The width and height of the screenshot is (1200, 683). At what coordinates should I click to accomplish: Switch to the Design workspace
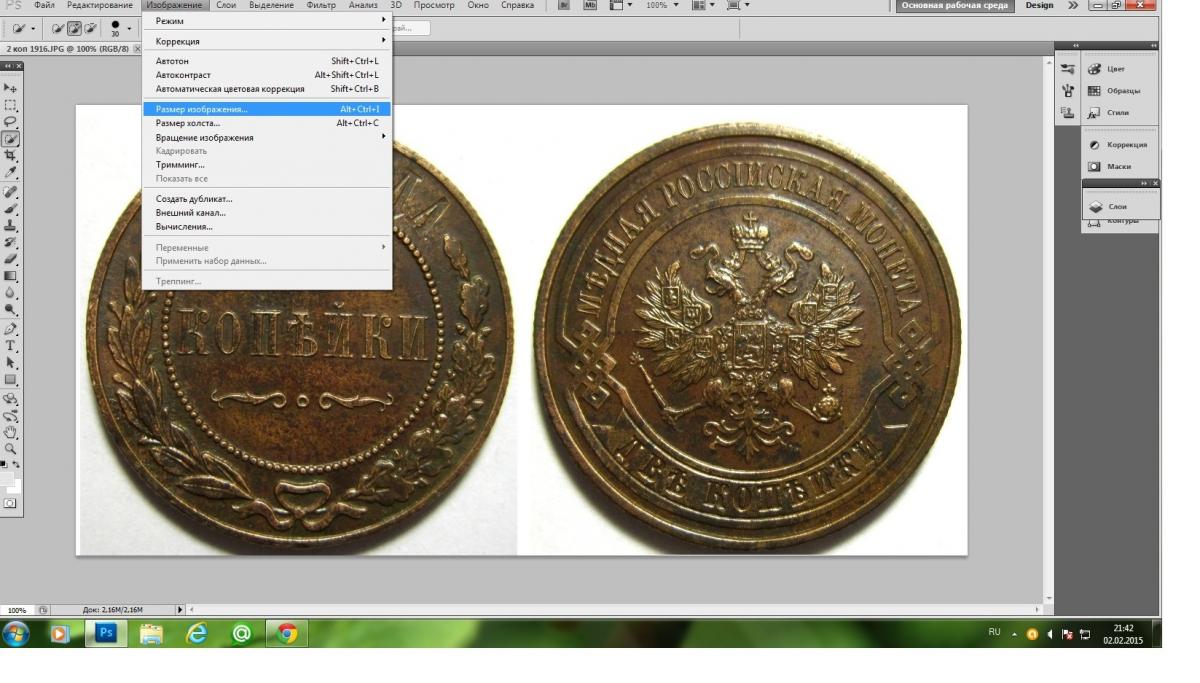(x=1039, y=6)
